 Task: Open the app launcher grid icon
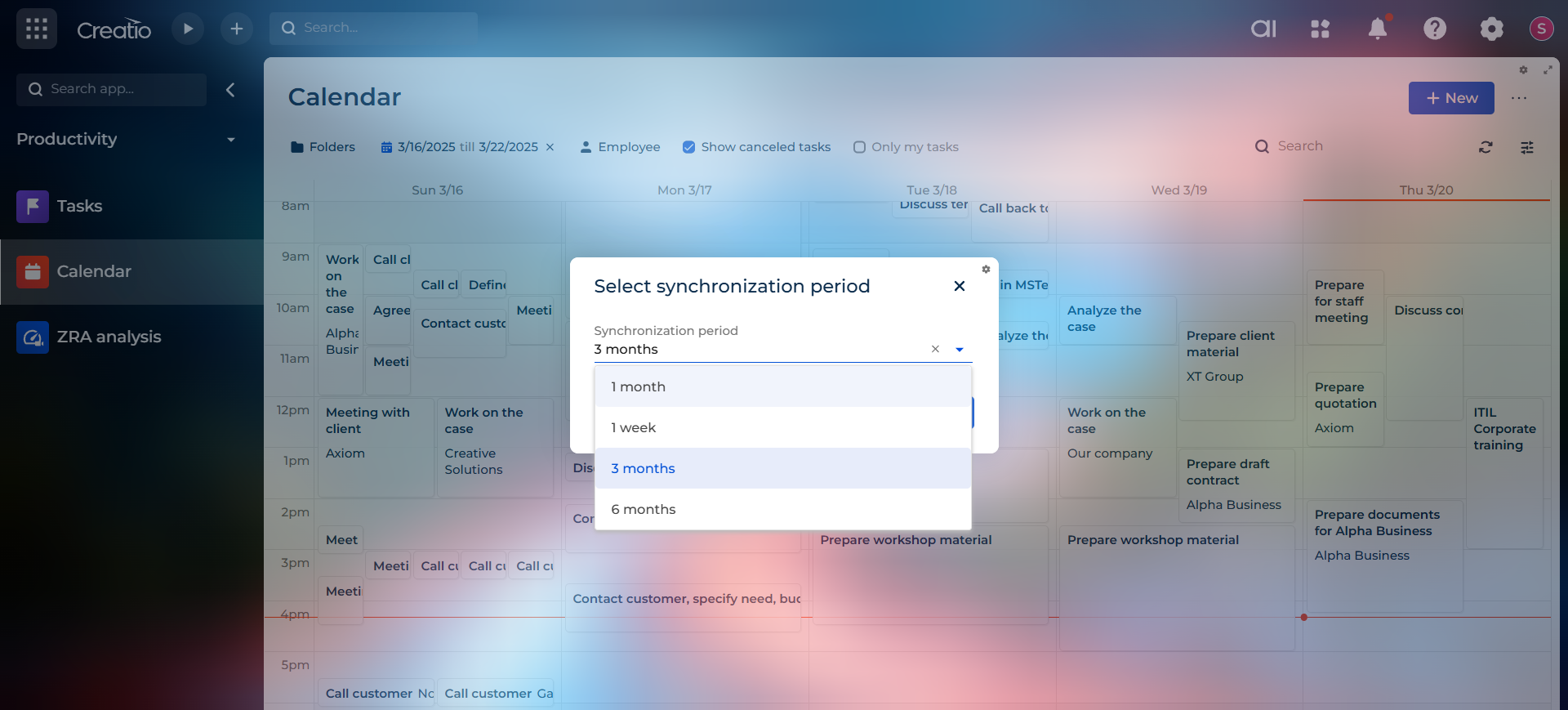(x=37, y=29)
